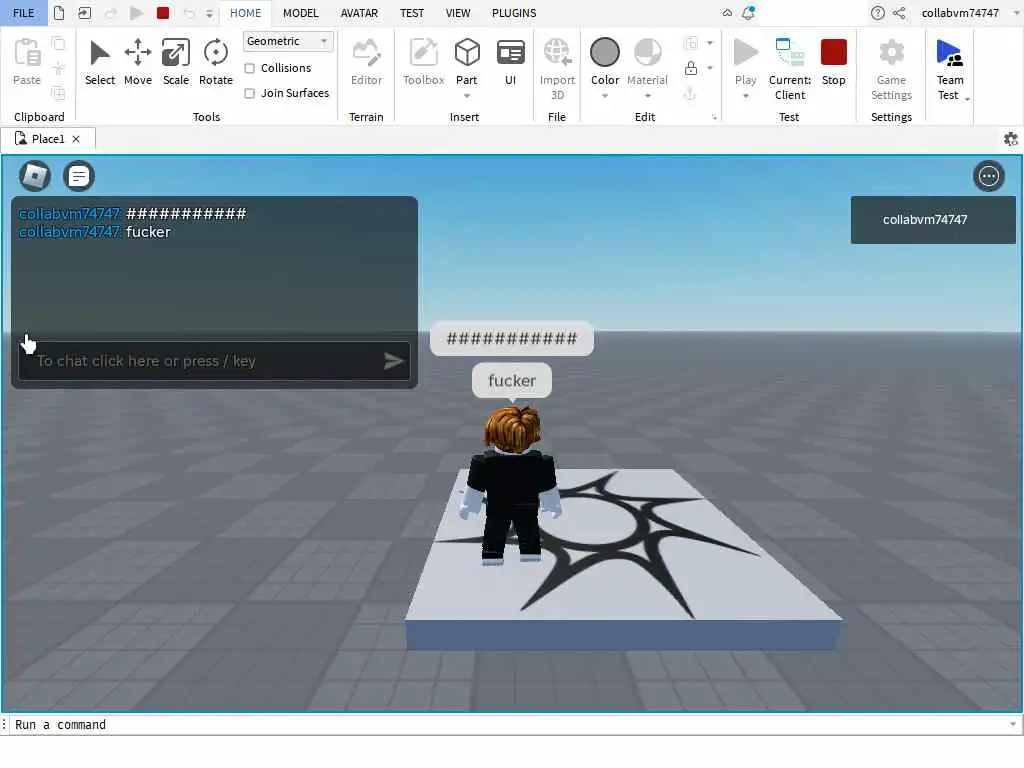Screen dimensions: 1024x768
Task: Switch to the TEST ribbon tab
Action: [x=411, y=12]
